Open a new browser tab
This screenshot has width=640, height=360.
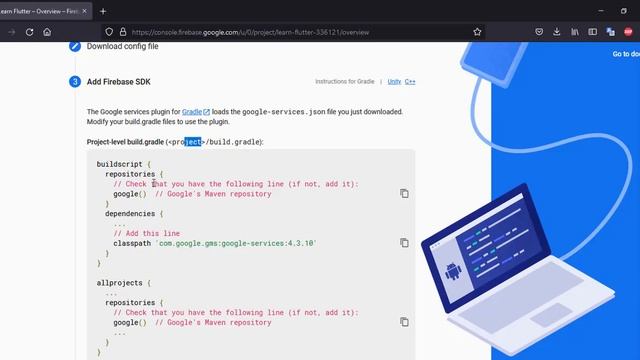(x=103, y=11)
